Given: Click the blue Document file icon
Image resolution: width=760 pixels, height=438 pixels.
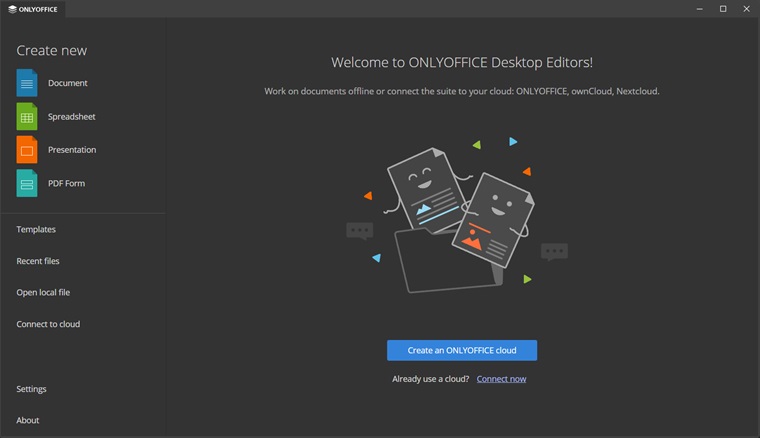Looking at the screenshot, I should tap(27, 83).
